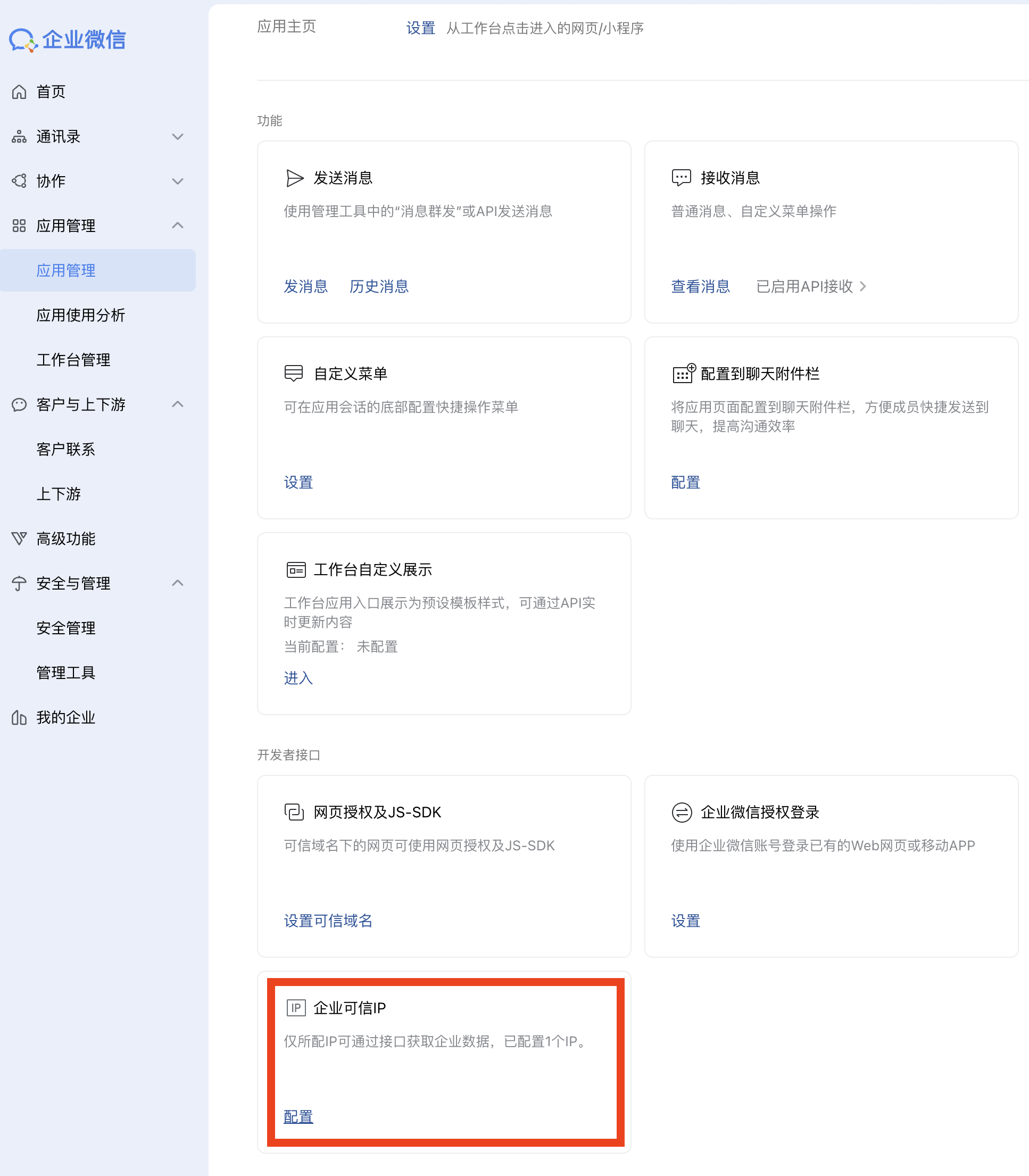
Task: Click 设置 link next to 应用主页
Action: click(x=420, y=28)
